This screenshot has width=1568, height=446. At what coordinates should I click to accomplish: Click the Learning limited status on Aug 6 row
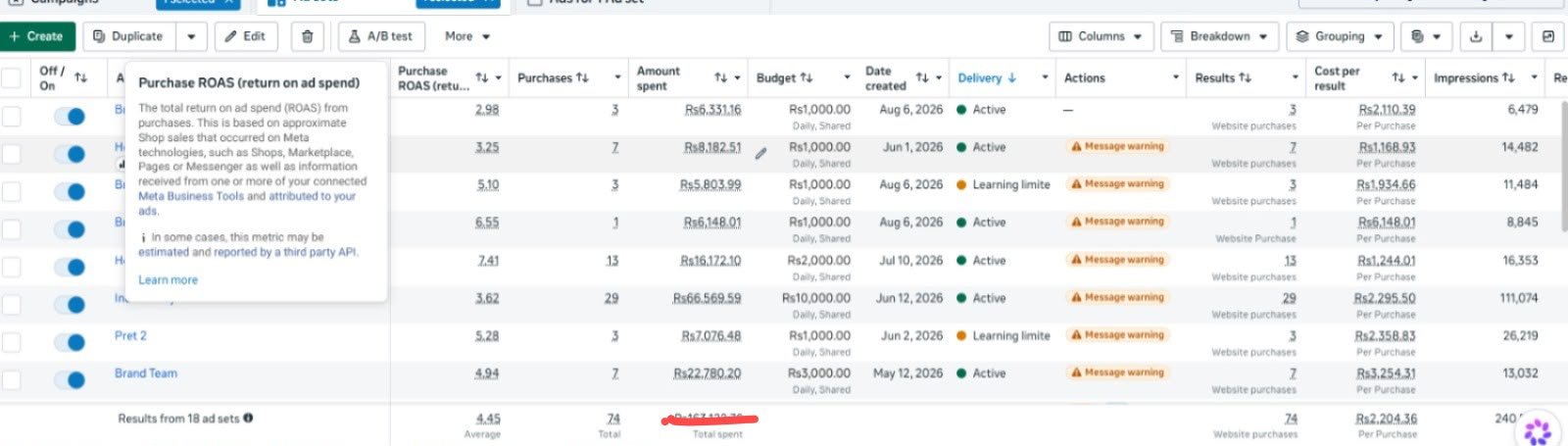(1004, 185)
